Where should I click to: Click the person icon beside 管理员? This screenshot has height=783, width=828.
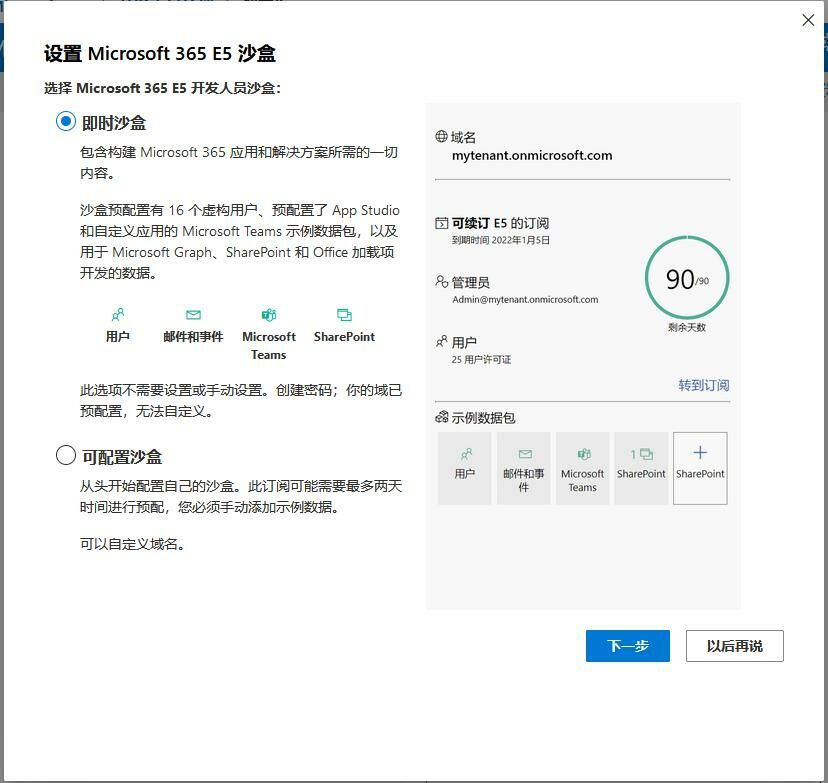(x=441, y=282)
